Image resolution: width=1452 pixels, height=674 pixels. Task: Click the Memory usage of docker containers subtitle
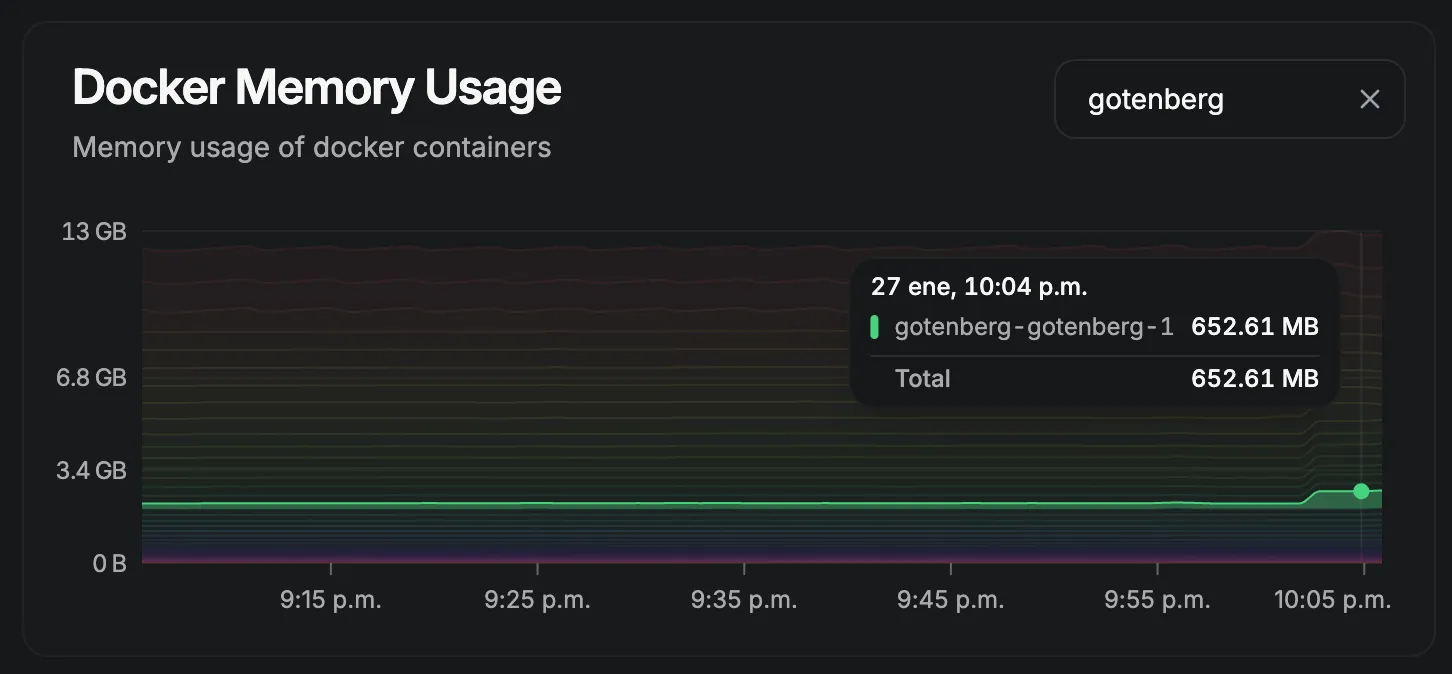(x=312, y=148)
